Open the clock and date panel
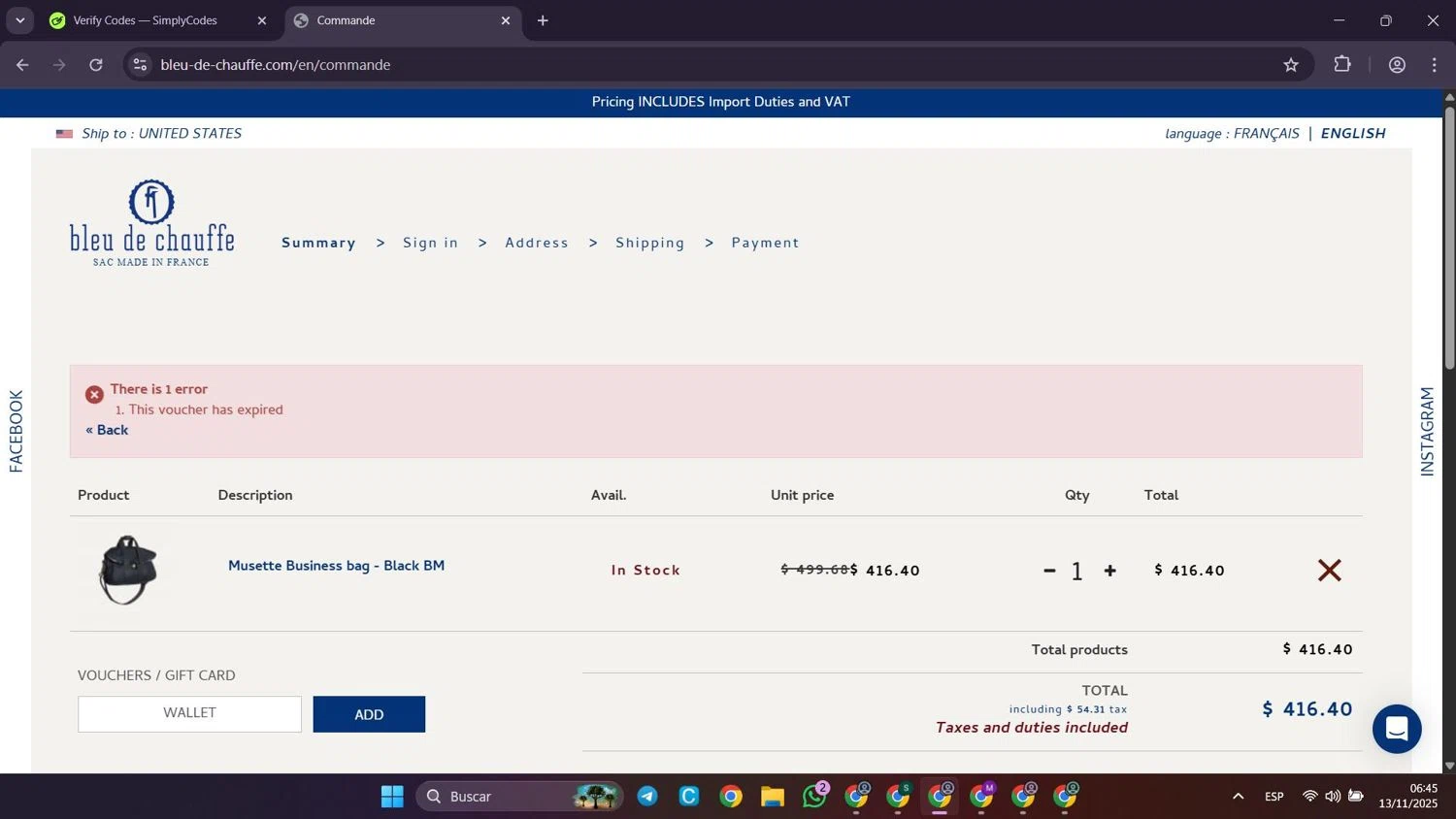 click(x=1408, y=797)
